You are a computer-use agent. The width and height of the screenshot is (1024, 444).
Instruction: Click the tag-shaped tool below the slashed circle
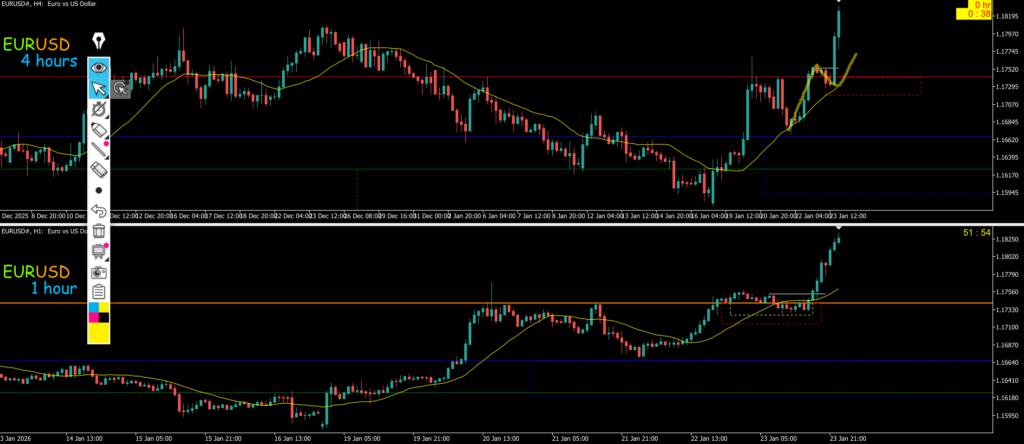[x=98, y=129]
